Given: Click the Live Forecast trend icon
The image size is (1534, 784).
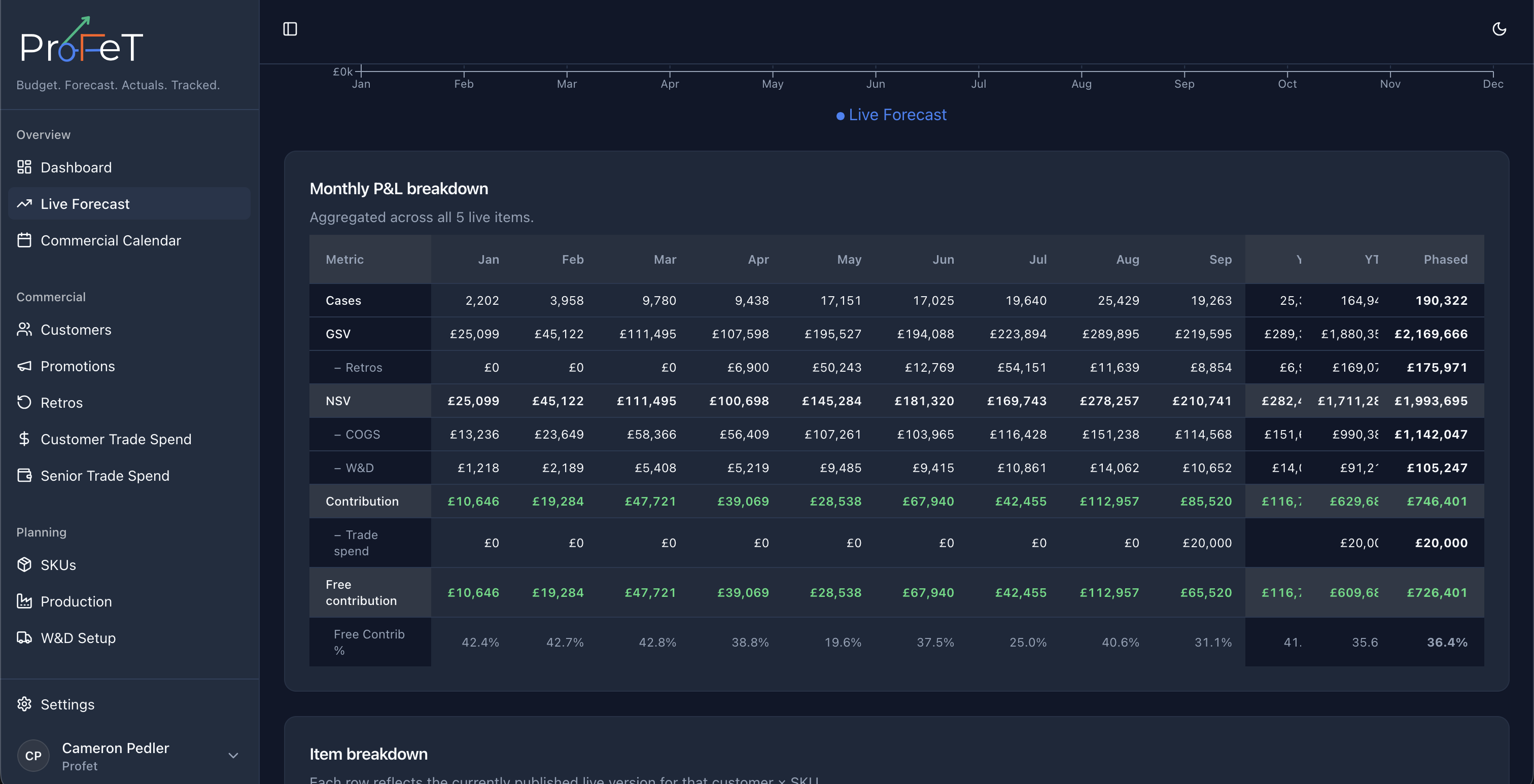Looking at the screenshot, I should 24,203.
